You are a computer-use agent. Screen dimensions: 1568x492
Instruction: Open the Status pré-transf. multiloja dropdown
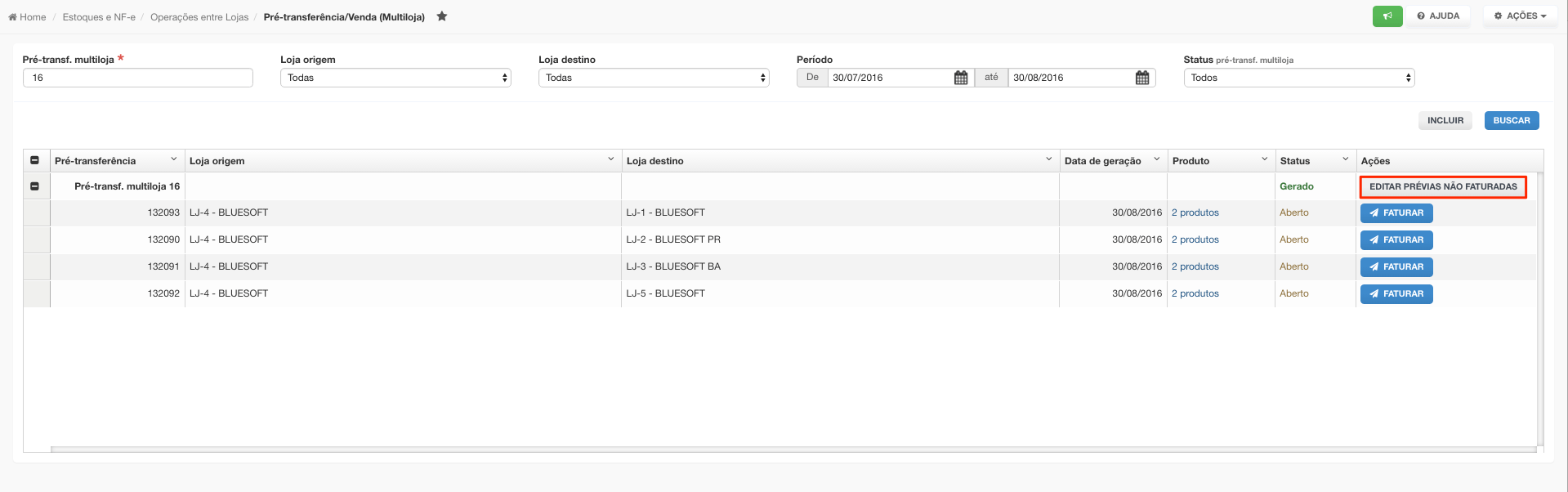pyautogui.click(x=1299, y=78)
